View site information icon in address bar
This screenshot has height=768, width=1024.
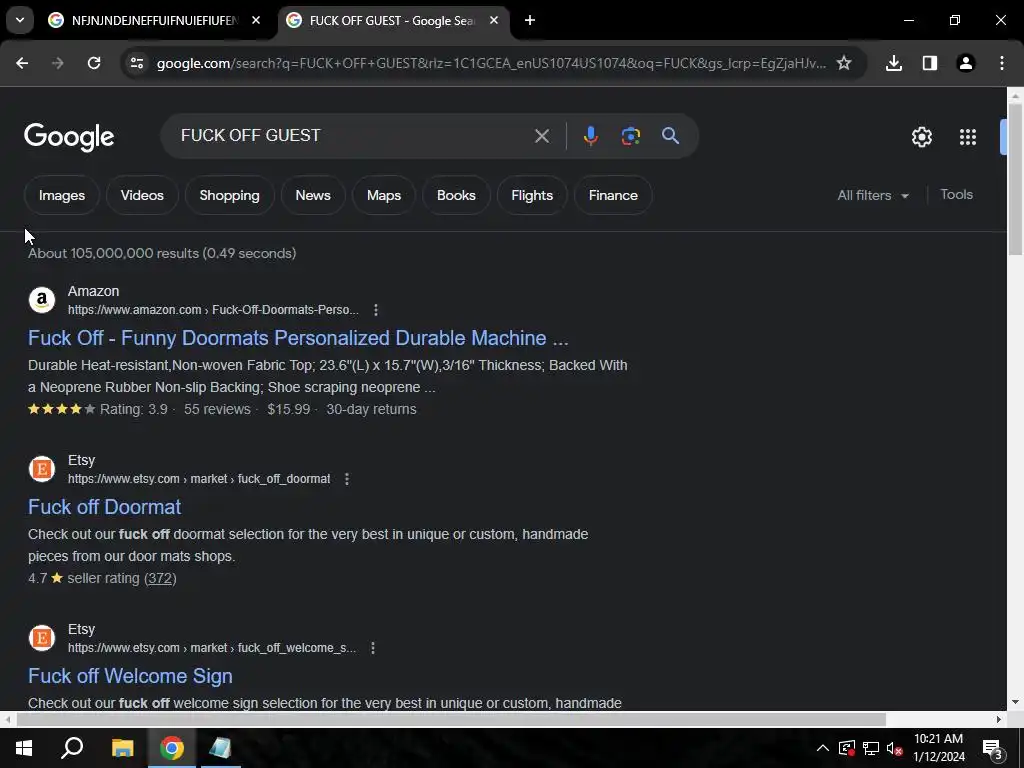136,63
